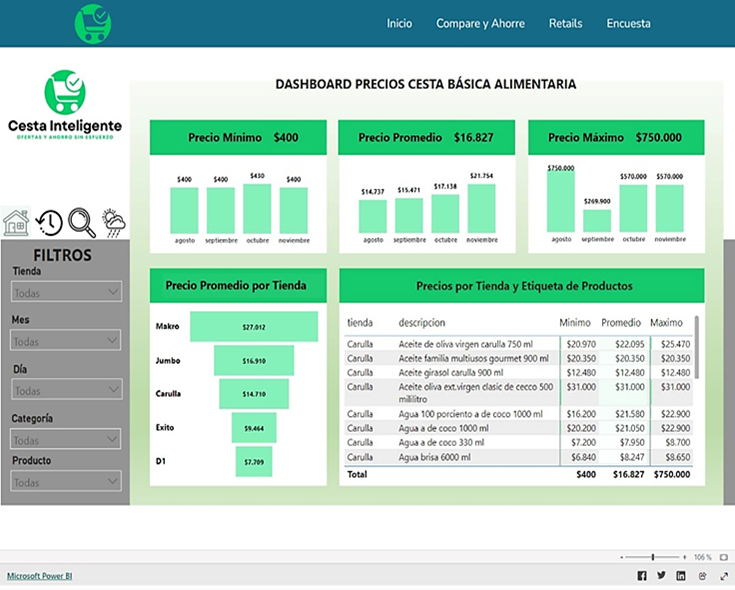This screenshot has height=590, width=735.
Task: Expand the Categoría filter dropdown
Action: coord(66,440)
